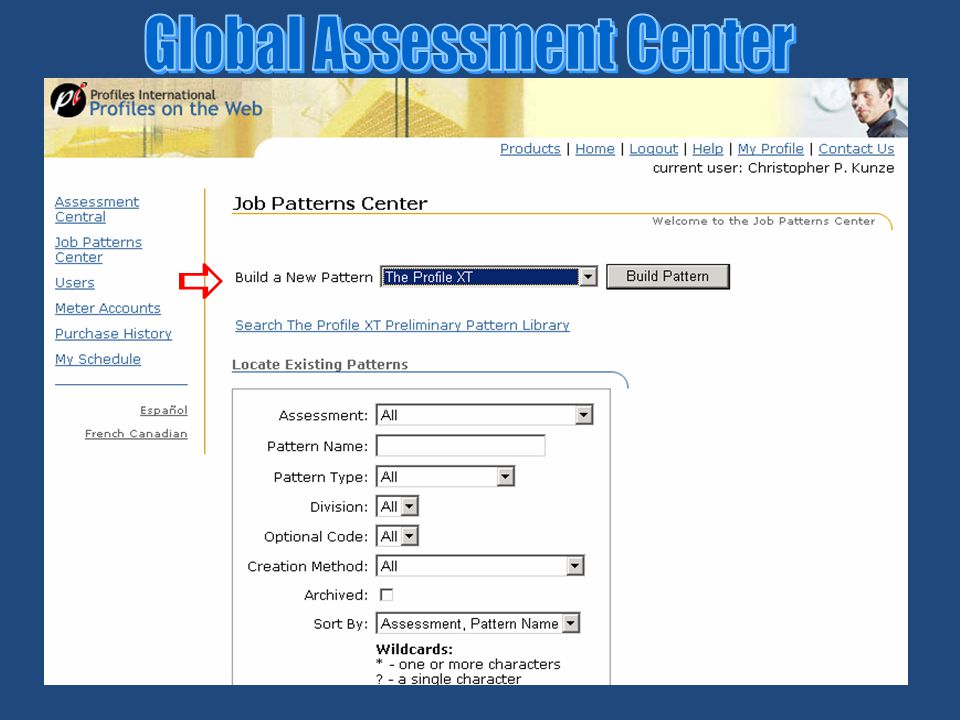The width and height of the screenshot is (960, 720).
Task: Switch language to French Canadian
Action: [x=136, y=433]
